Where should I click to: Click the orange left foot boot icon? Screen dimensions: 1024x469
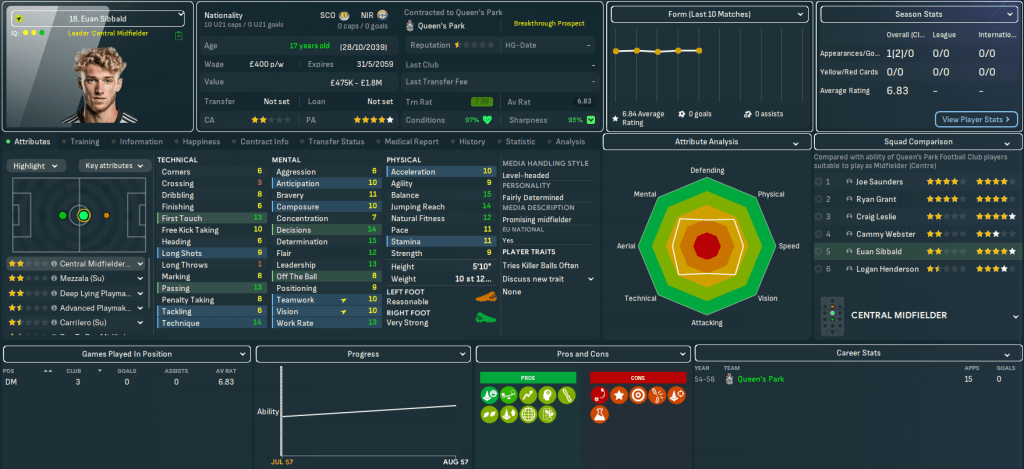pyautogui.click(x=487, y=297)
